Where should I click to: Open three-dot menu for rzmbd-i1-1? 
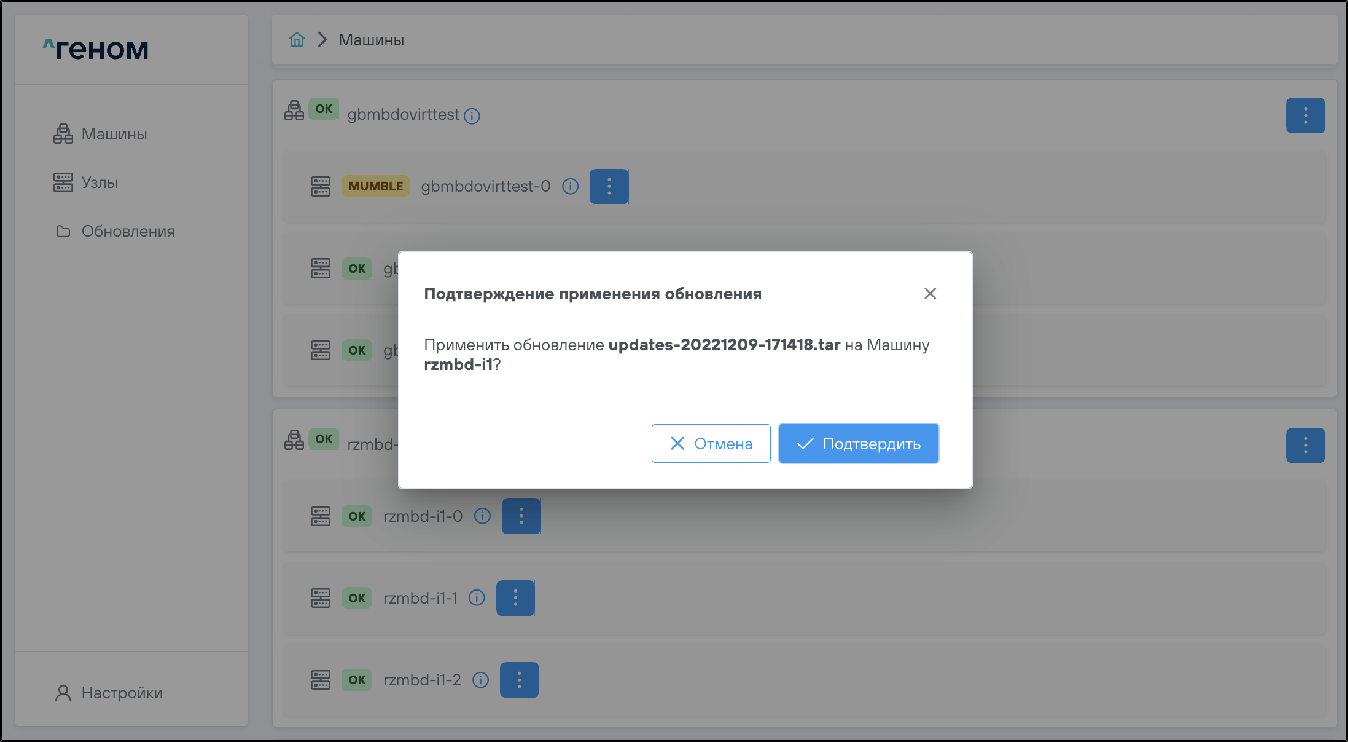(516, 598)
